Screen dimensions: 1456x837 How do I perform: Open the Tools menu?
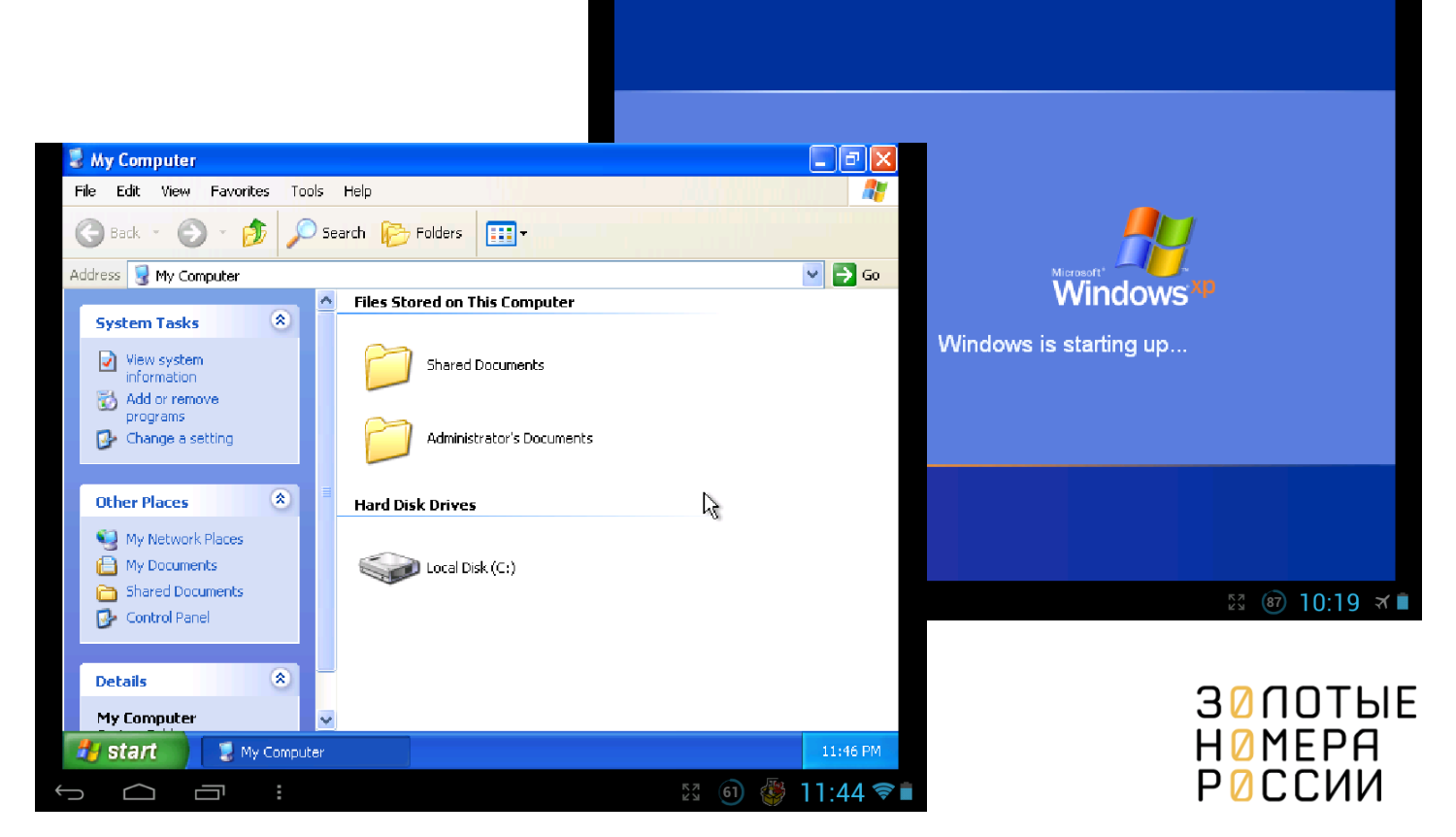pyautogui.click(x=307, y=191)
